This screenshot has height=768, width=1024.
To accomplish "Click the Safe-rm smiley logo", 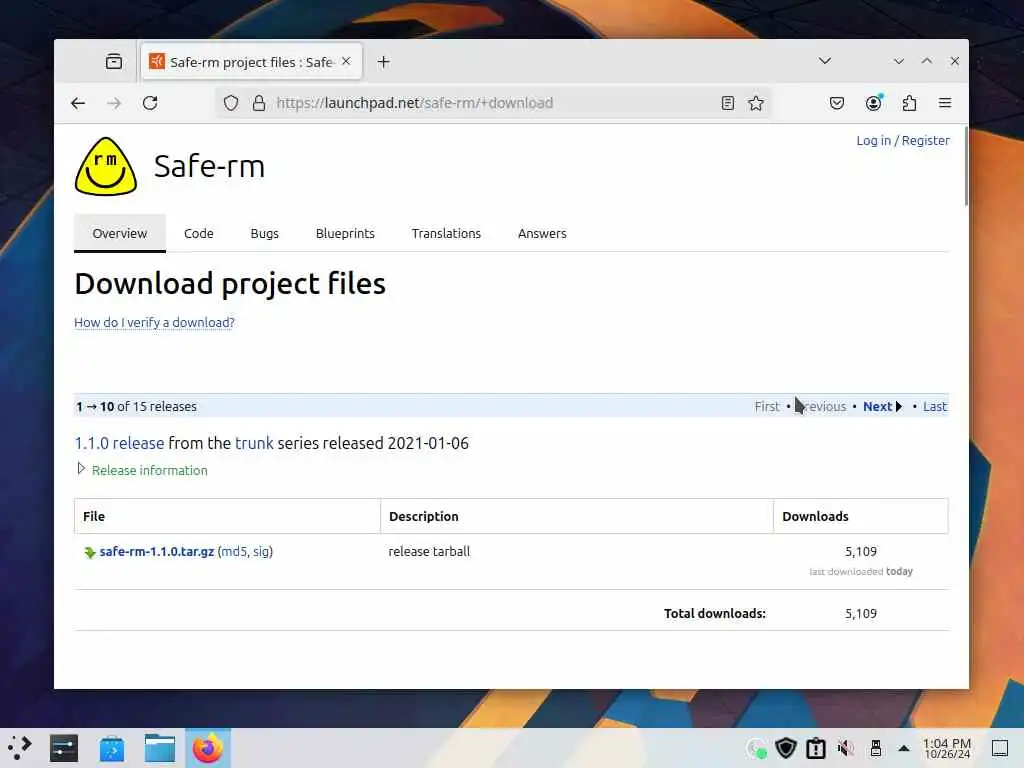I will coord(106,166).
